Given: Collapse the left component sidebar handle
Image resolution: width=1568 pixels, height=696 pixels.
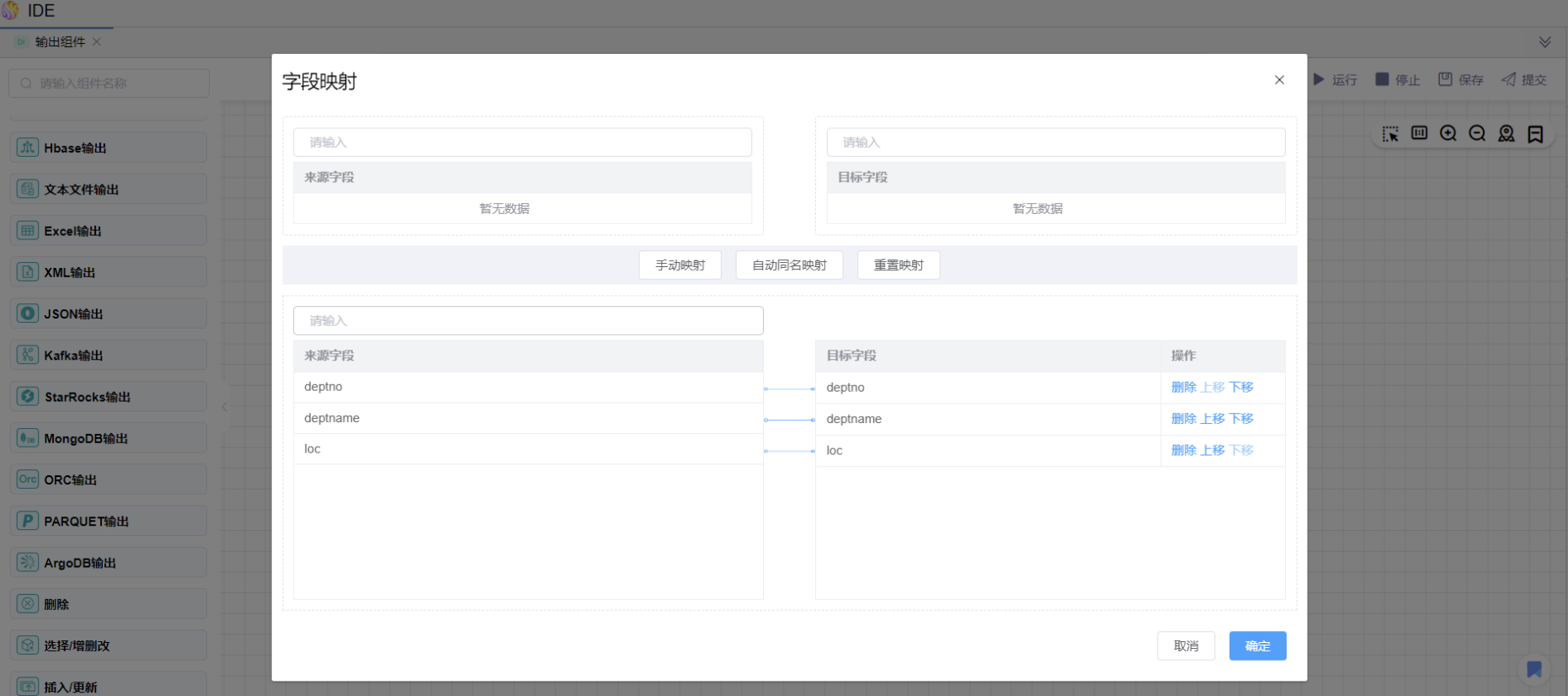Looking at the screenshot, I should tap(225, 407).
